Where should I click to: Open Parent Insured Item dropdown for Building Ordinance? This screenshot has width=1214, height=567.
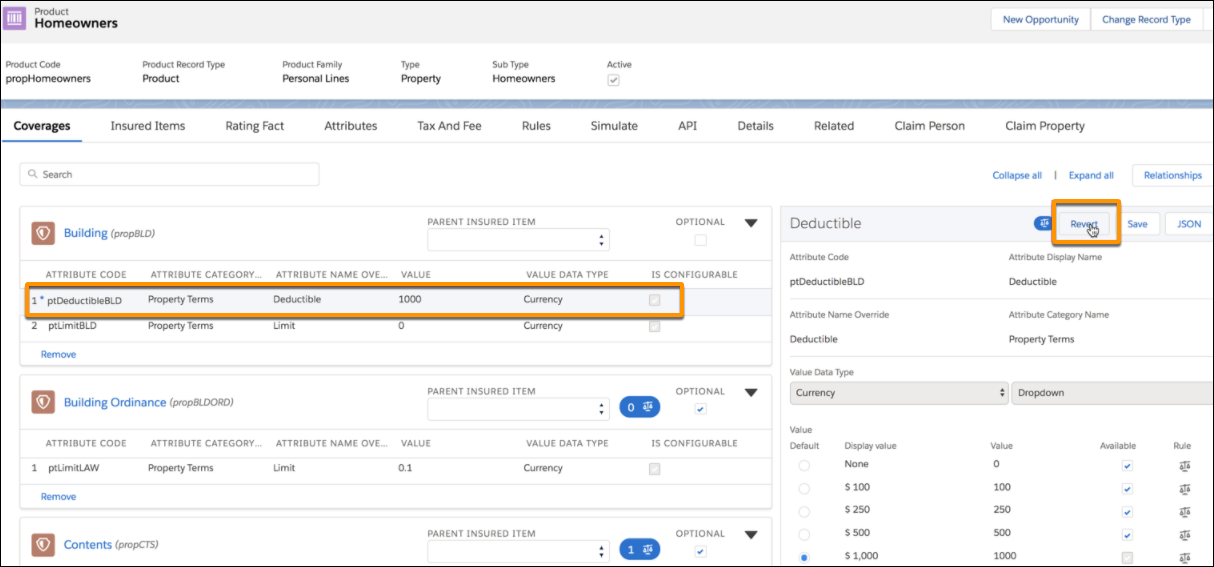(x=518, y=409)
